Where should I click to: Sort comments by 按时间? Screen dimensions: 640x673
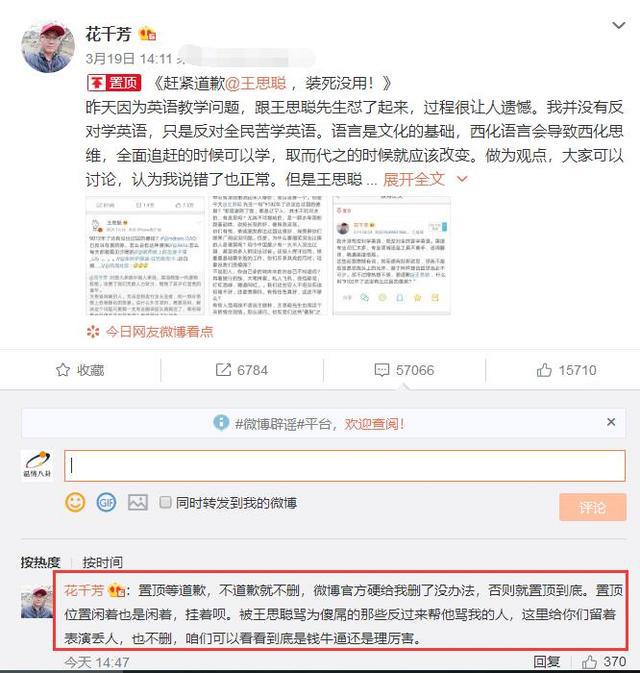(x=103, y=562)
